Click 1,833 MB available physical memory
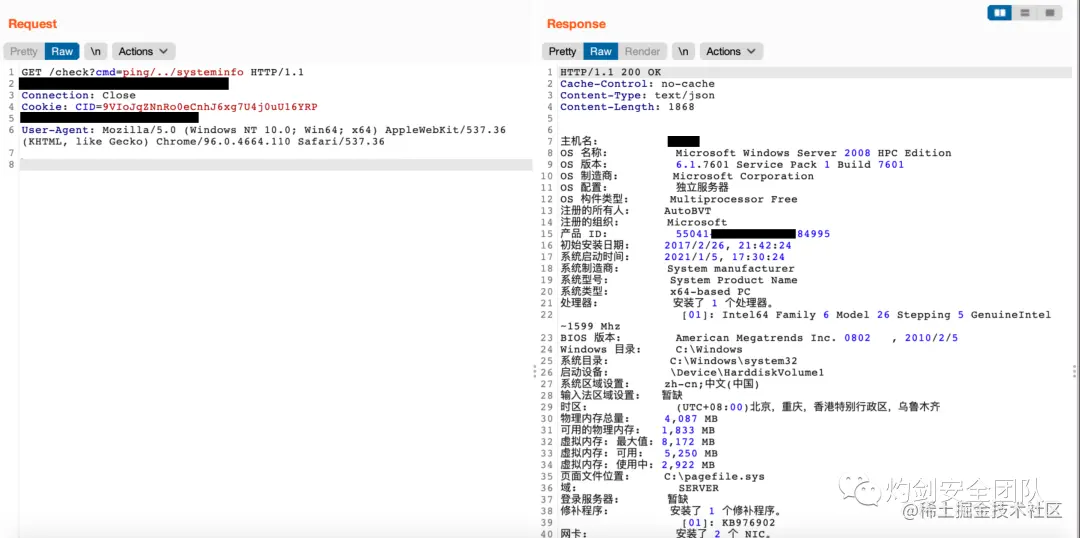Screen dimensions: 1080x538 [x=688, y=431]
